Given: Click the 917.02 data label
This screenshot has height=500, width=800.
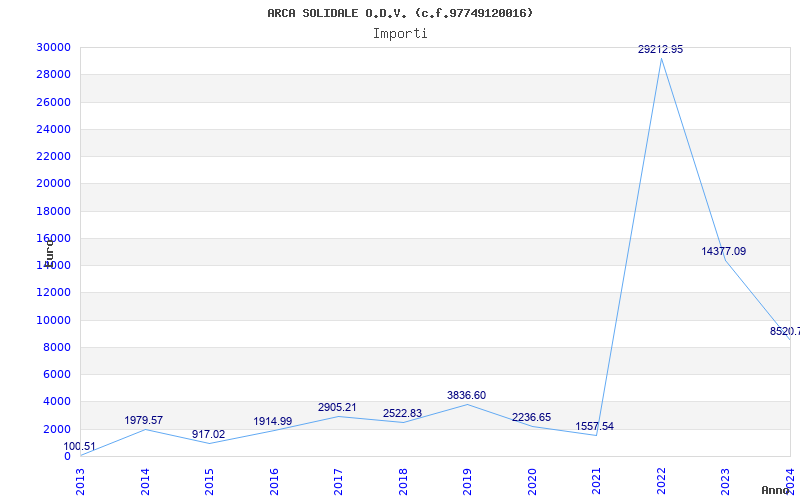Looking at the screenshot, I should coord(208,435).
